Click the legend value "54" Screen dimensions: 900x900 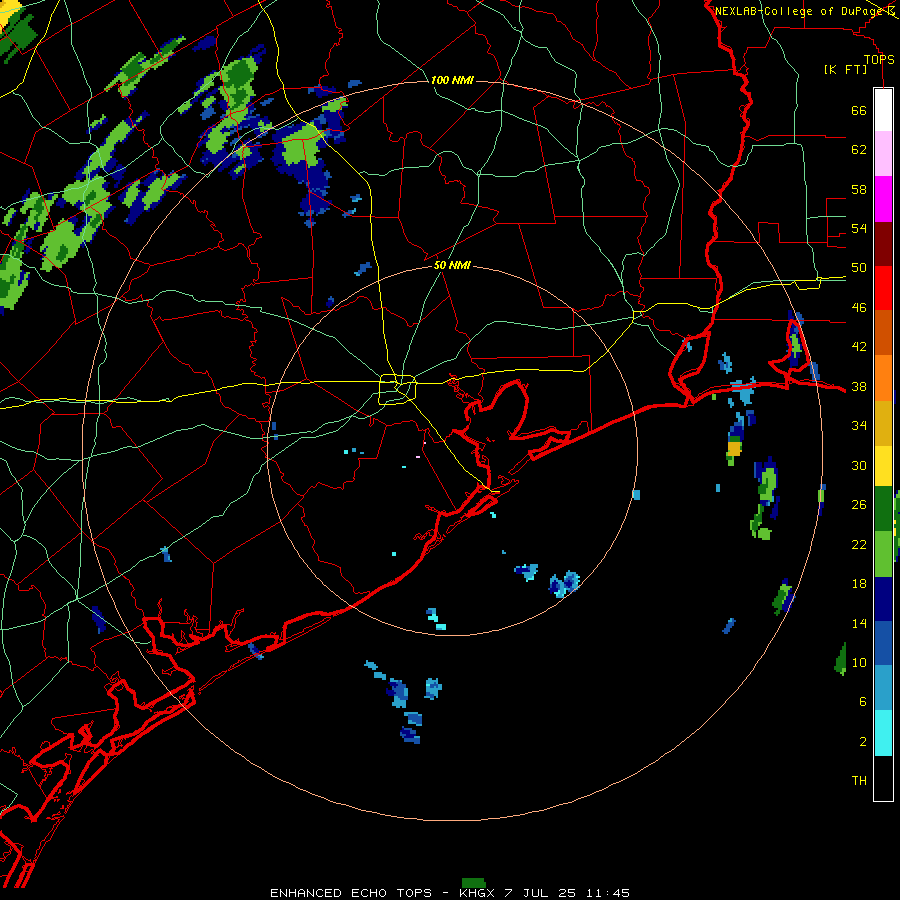click(x=859, y=228)
